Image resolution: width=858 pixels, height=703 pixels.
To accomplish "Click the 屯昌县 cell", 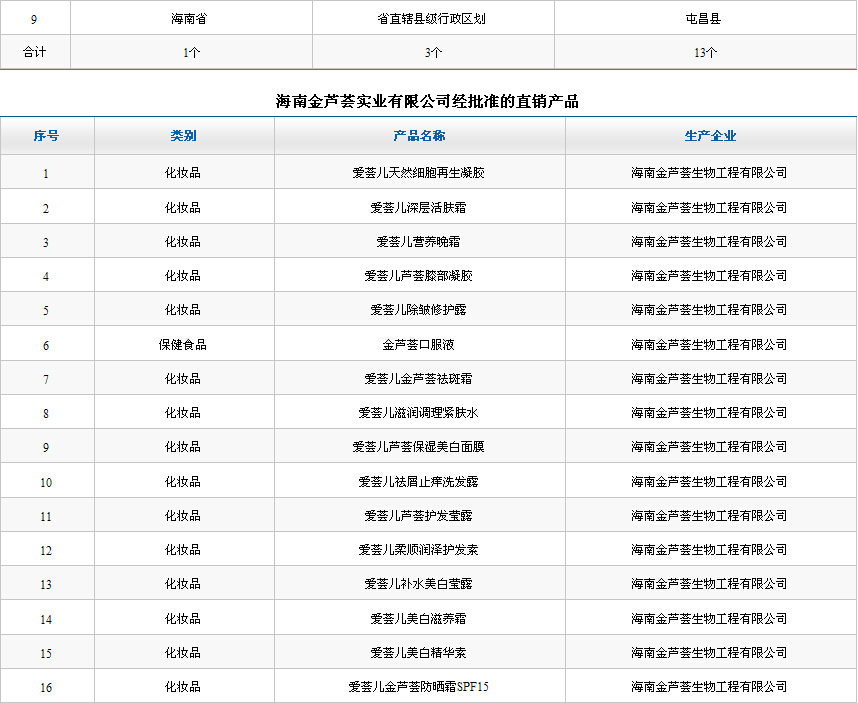I will click(704, 18).
